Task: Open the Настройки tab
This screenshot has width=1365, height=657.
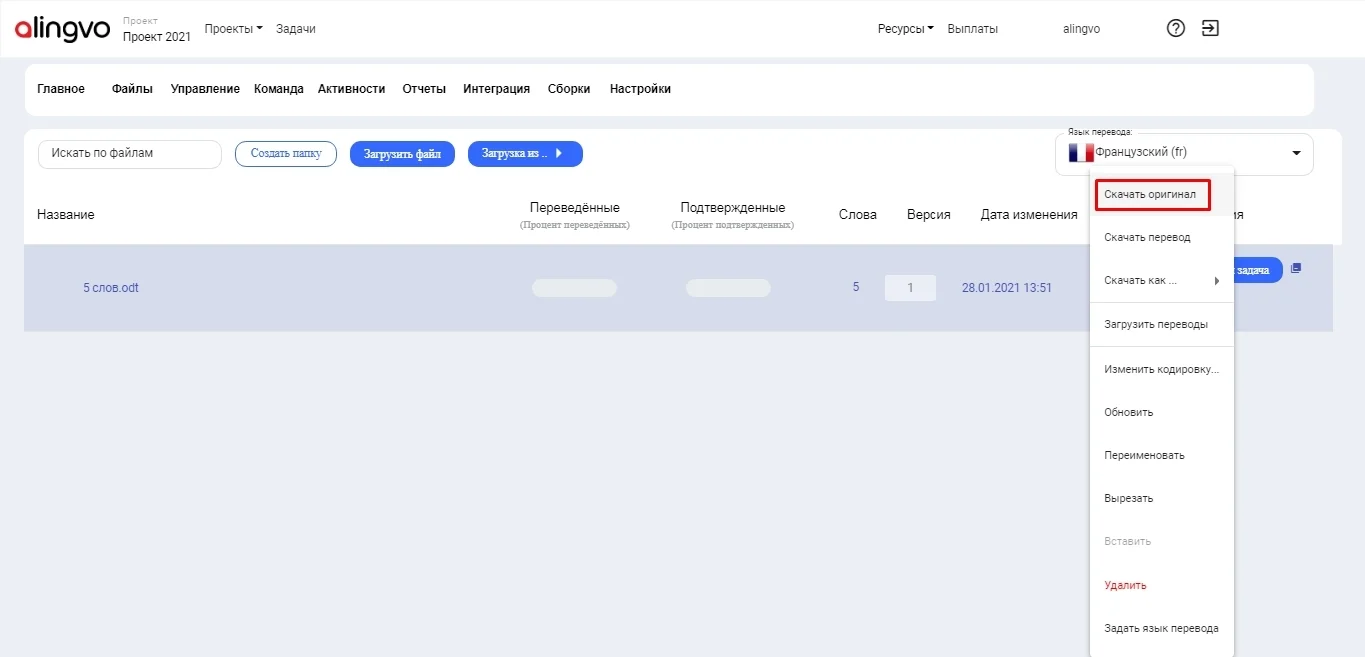Action: (x=640, y=89)
